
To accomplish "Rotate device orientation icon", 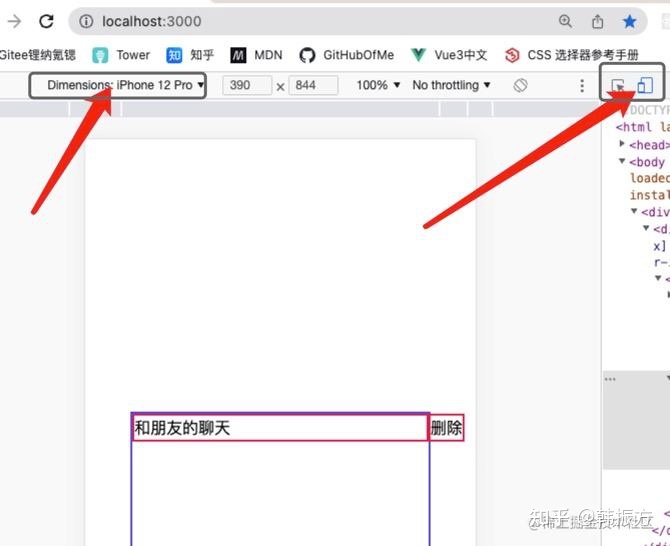I will click(520, 85).
